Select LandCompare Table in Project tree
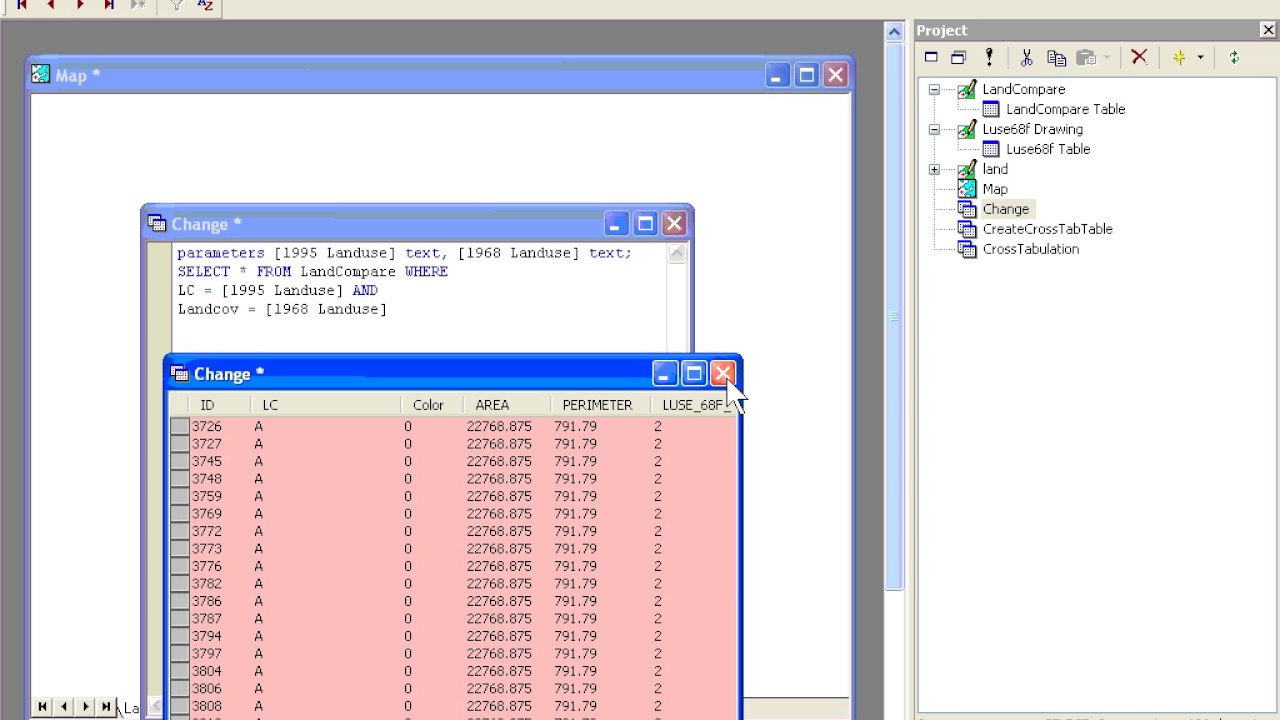 pyautogui.click(x=1065, y=109)
